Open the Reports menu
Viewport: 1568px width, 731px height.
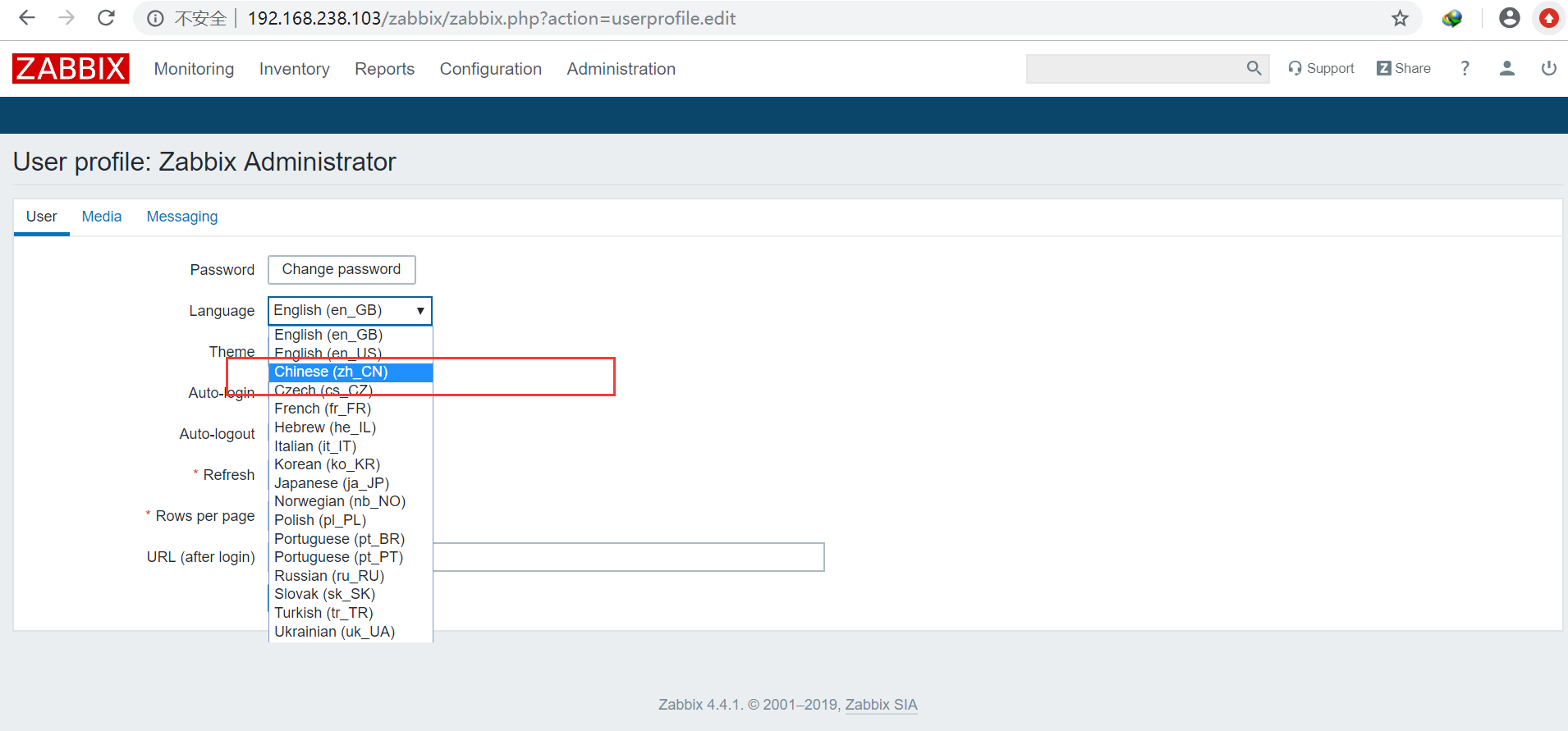point(384,69)
